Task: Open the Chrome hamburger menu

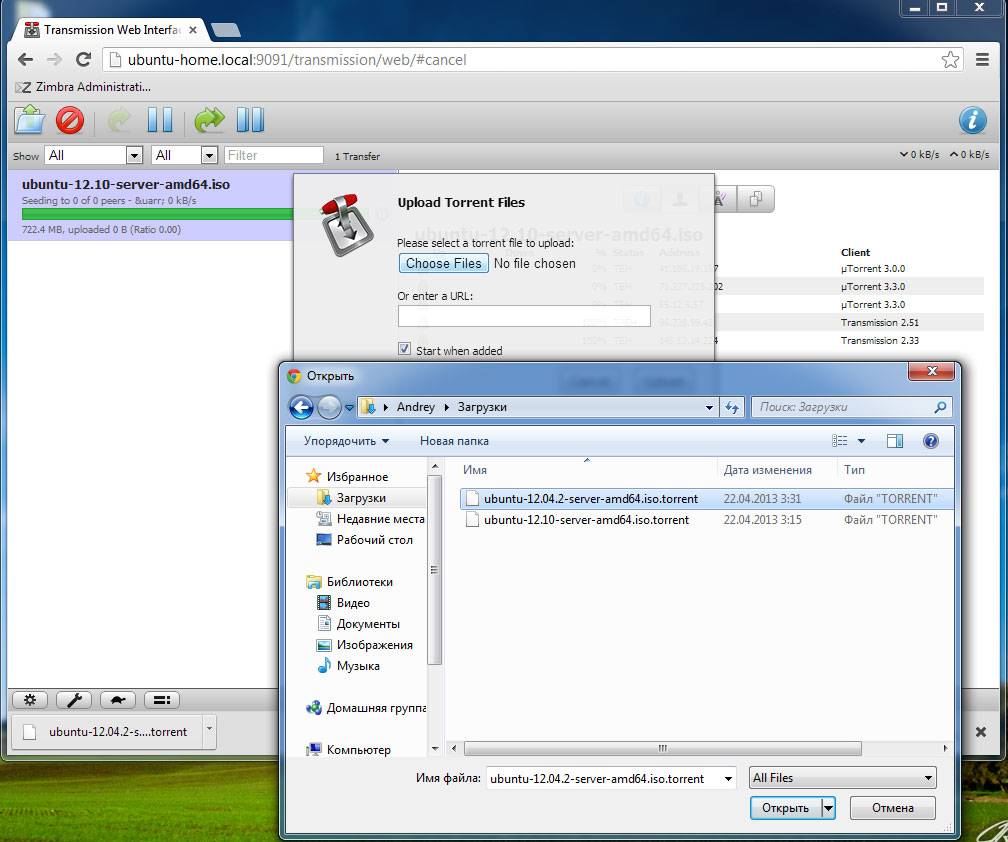Action: pyautogui.click(x=982, y=60)
